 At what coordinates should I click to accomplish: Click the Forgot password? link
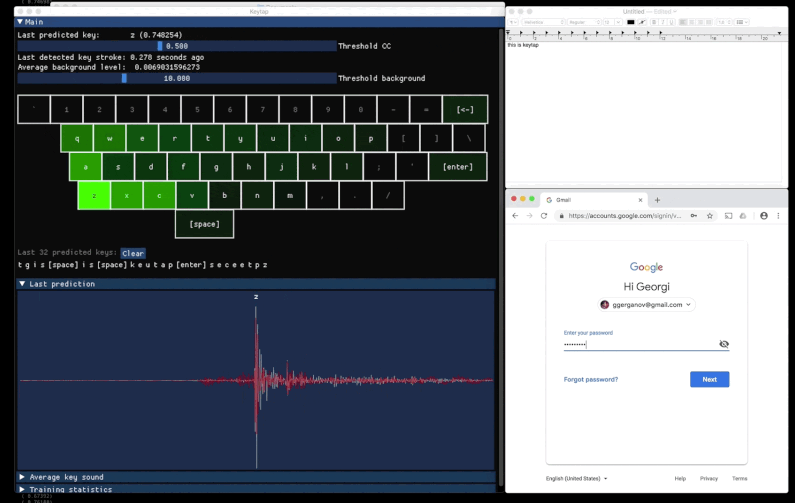click(590, 379)
